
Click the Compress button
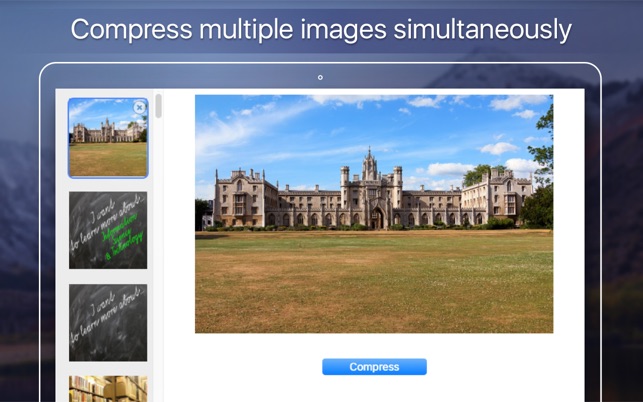[374, 367]
